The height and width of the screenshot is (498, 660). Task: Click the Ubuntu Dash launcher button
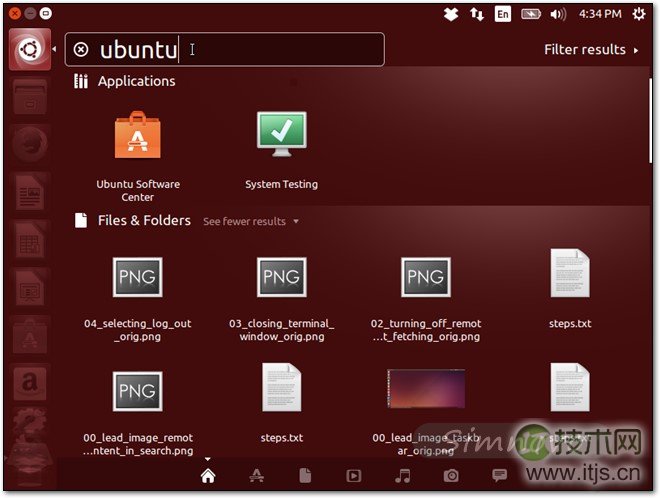point(30,49)
